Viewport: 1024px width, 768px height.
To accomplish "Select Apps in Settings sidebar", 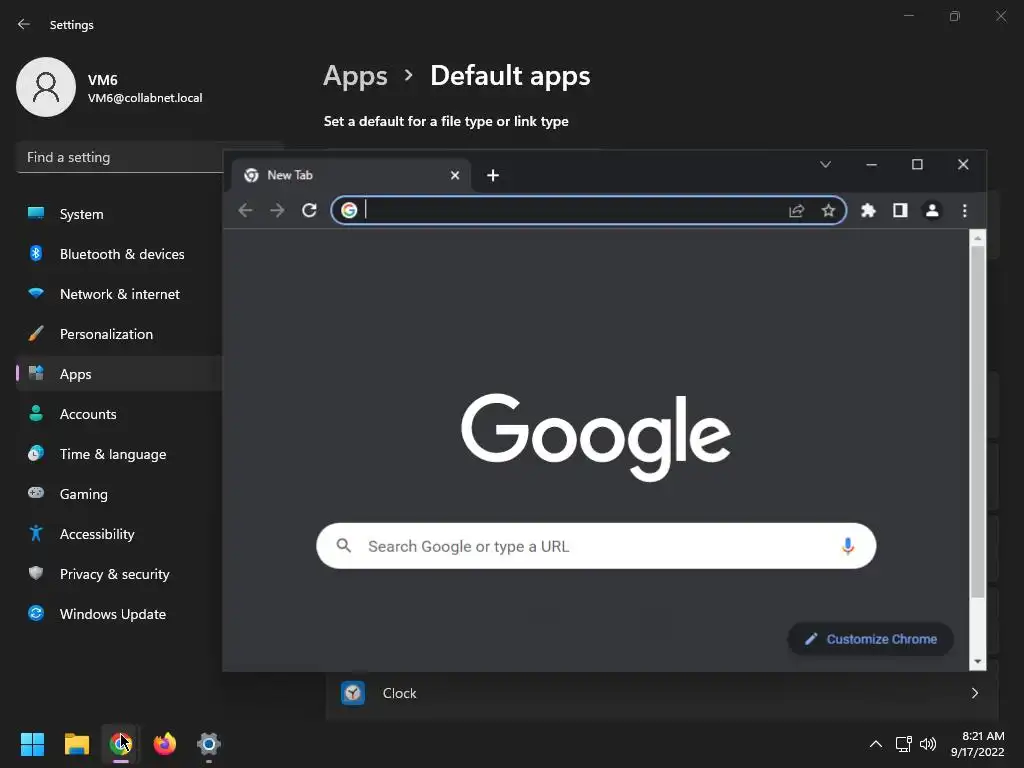I will [x=120, y=374].
